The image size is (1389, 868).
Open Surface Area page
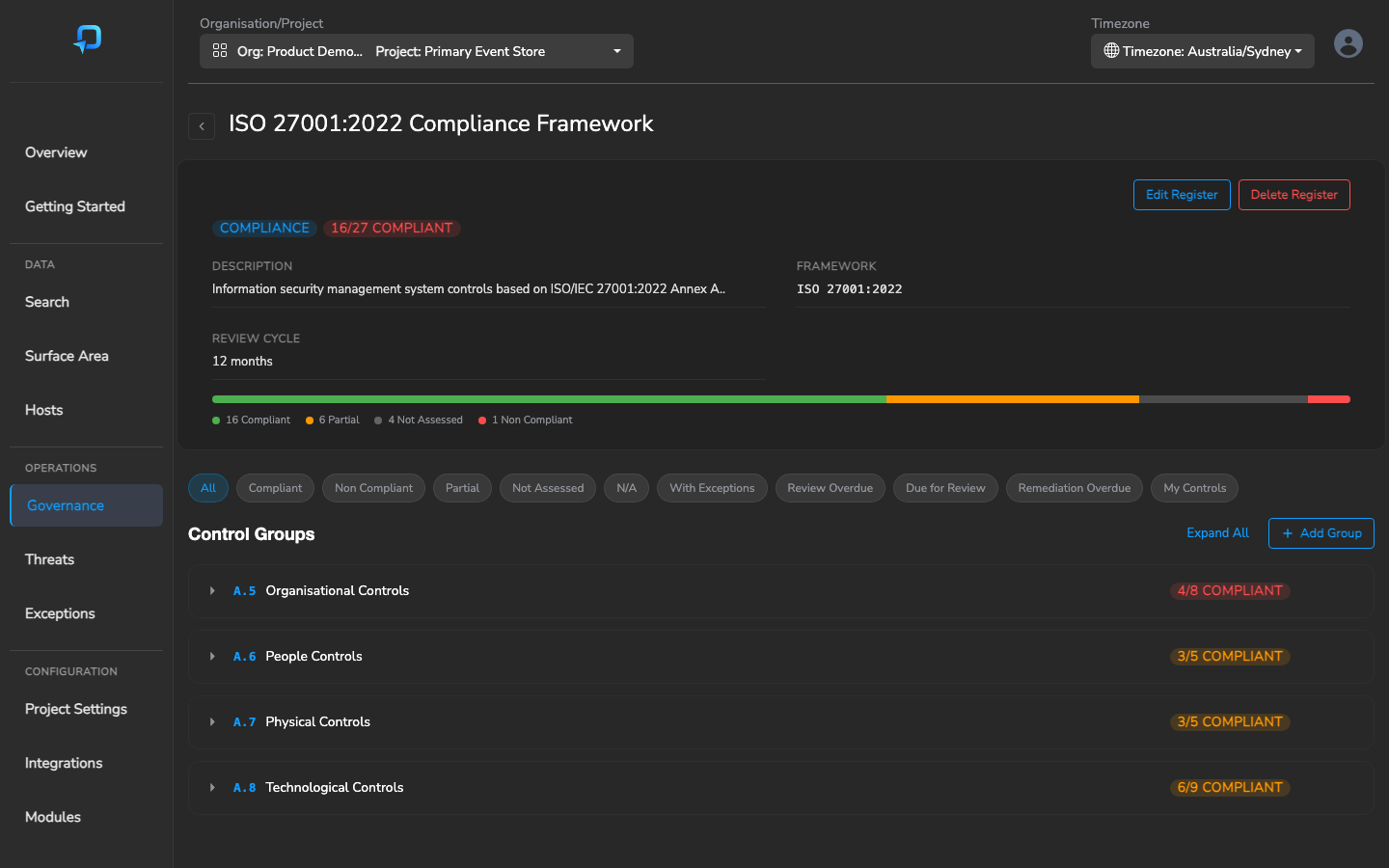point(86,356)
